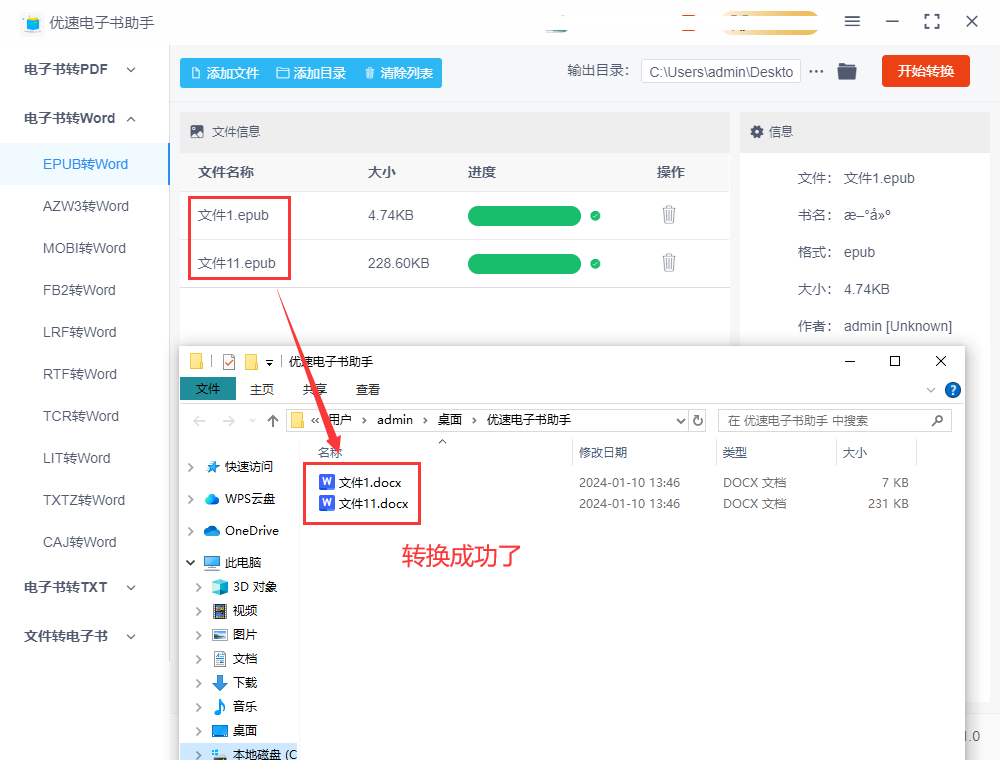Select the 文件11.epub file name
1000x760 pixels.
coord(237,263)
